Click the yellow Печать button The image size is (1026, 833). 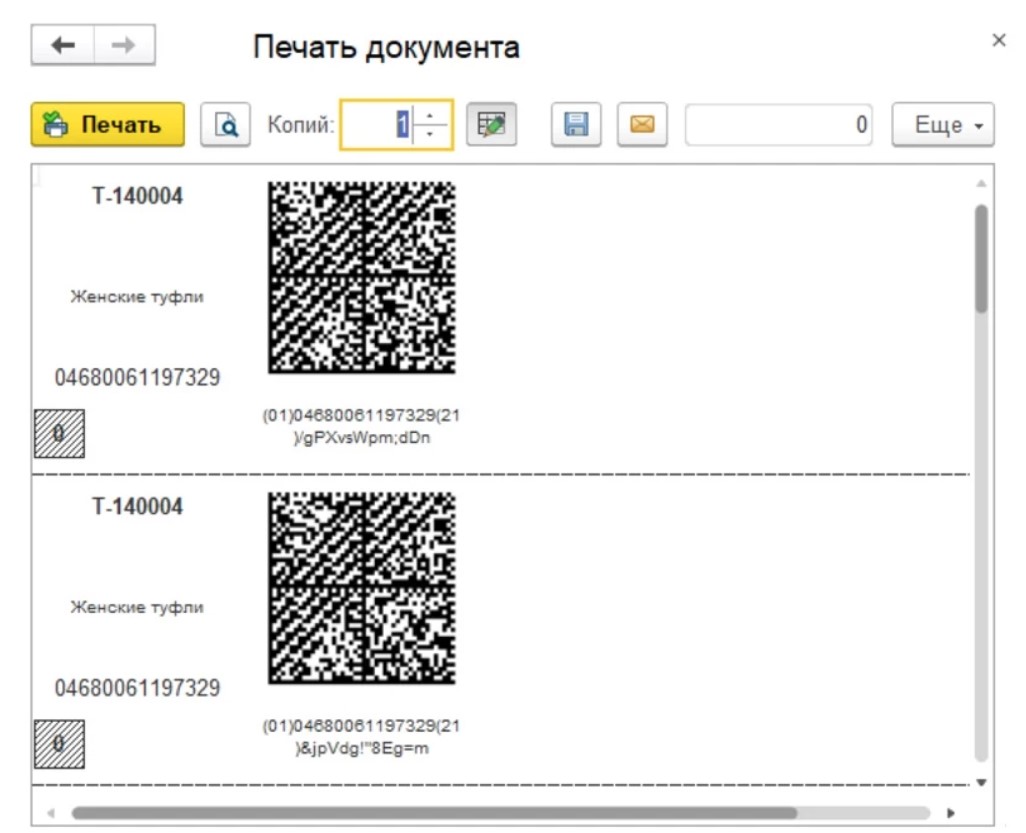click(108, 125)
